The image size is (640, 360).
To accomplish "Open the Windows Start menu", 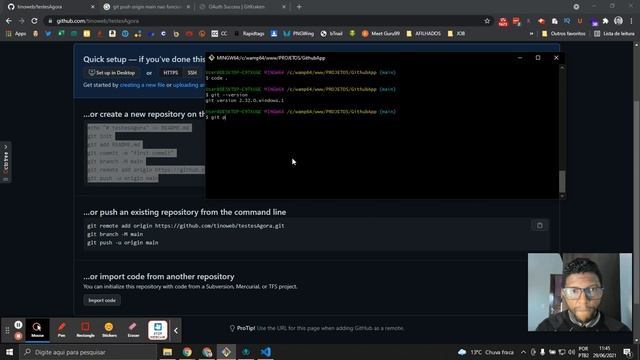I will 9,352.
